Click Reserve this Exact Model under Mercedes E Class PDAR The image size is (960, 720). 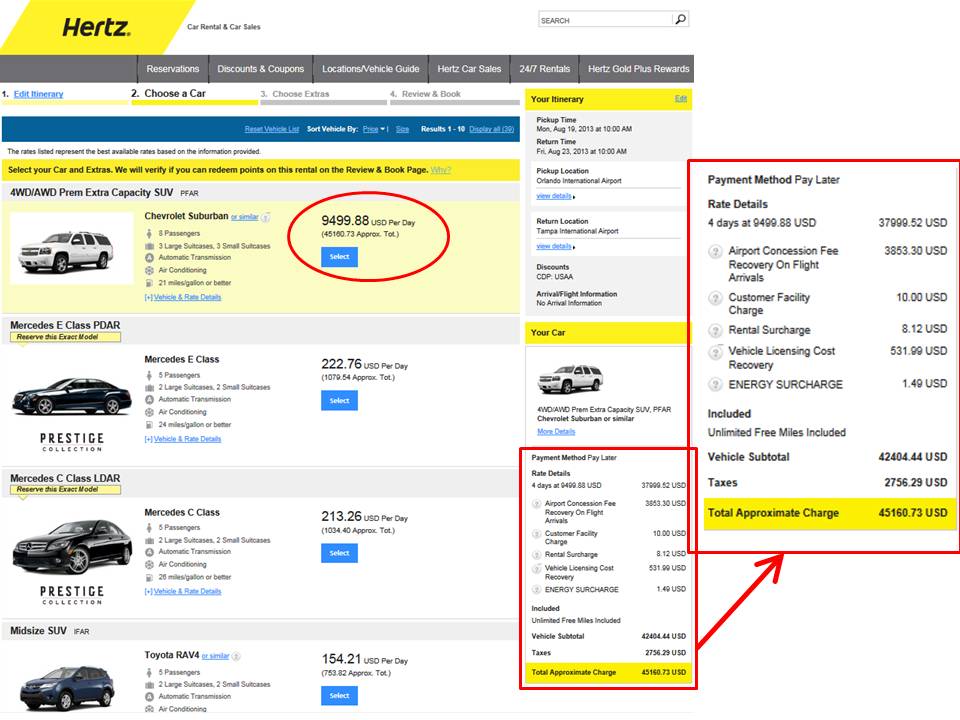coord(65,337)
